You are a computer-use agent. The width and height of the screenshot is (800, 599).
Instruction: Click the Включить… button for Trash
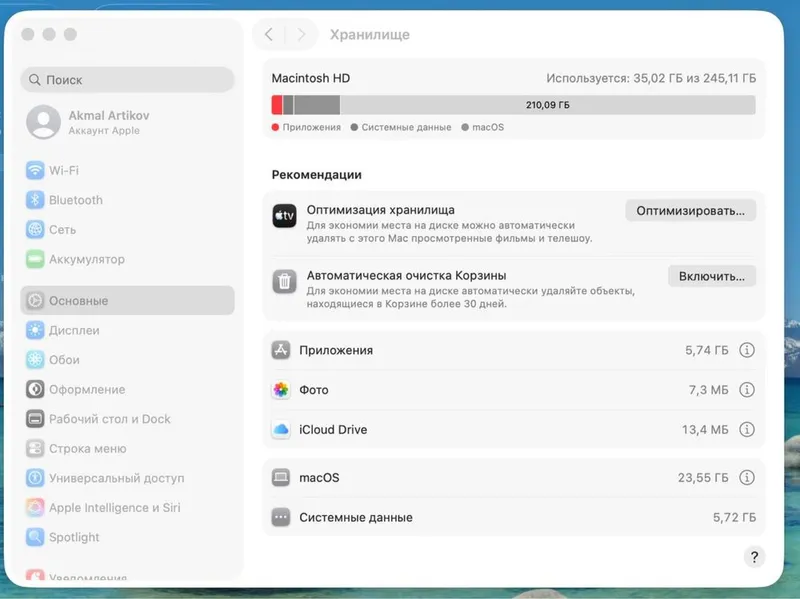pyautogui.click(x=712, y=276)
